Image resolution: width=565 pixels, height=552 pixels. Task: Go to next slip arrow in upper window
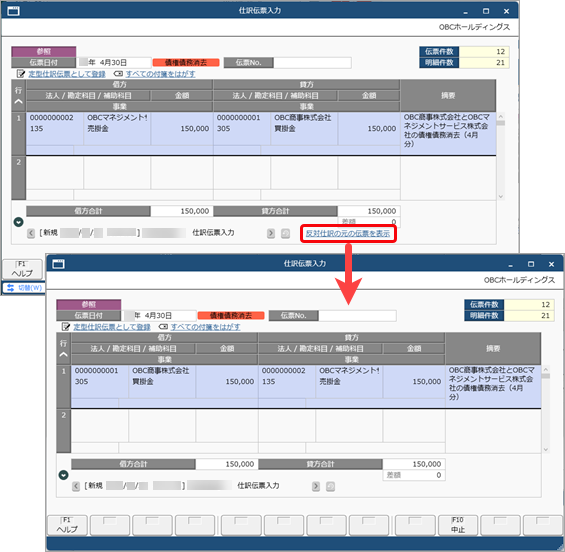(x=271, y=233)
